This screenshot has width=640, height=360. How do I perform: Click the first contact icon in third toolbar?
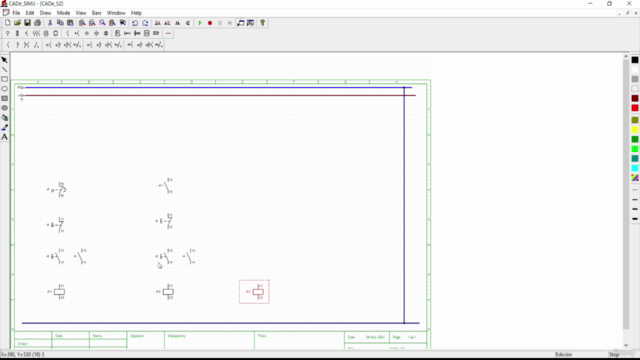[x=8, y=45]
